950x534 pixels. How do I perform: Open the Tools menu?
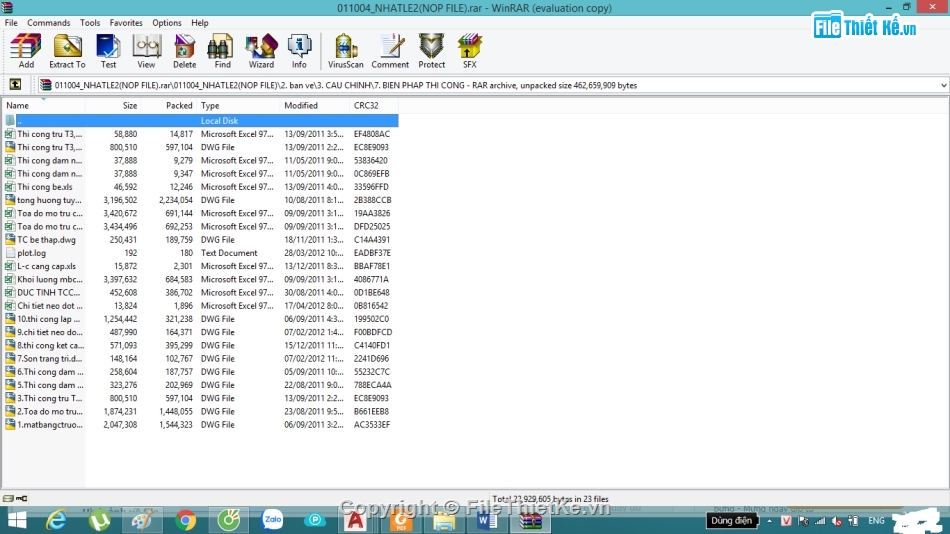point(90,22)
